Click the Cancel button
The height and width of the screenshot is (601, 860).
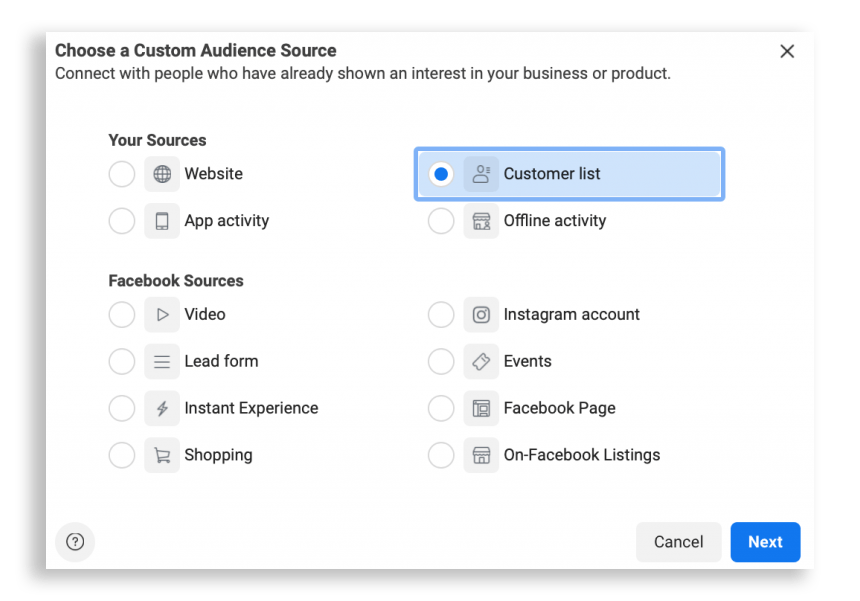[x=678, y=542]
